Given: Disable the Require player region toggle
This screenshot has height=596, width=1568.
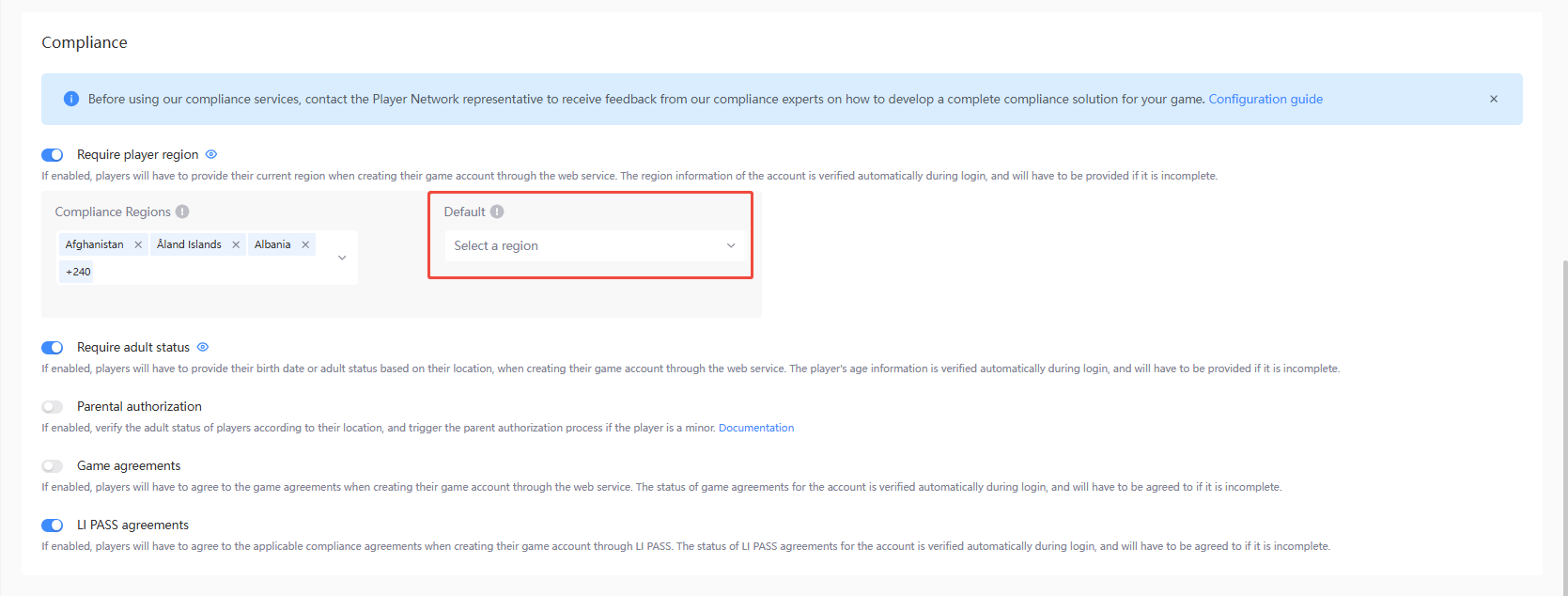Looking at the screenshot, I should click(53, 155).
